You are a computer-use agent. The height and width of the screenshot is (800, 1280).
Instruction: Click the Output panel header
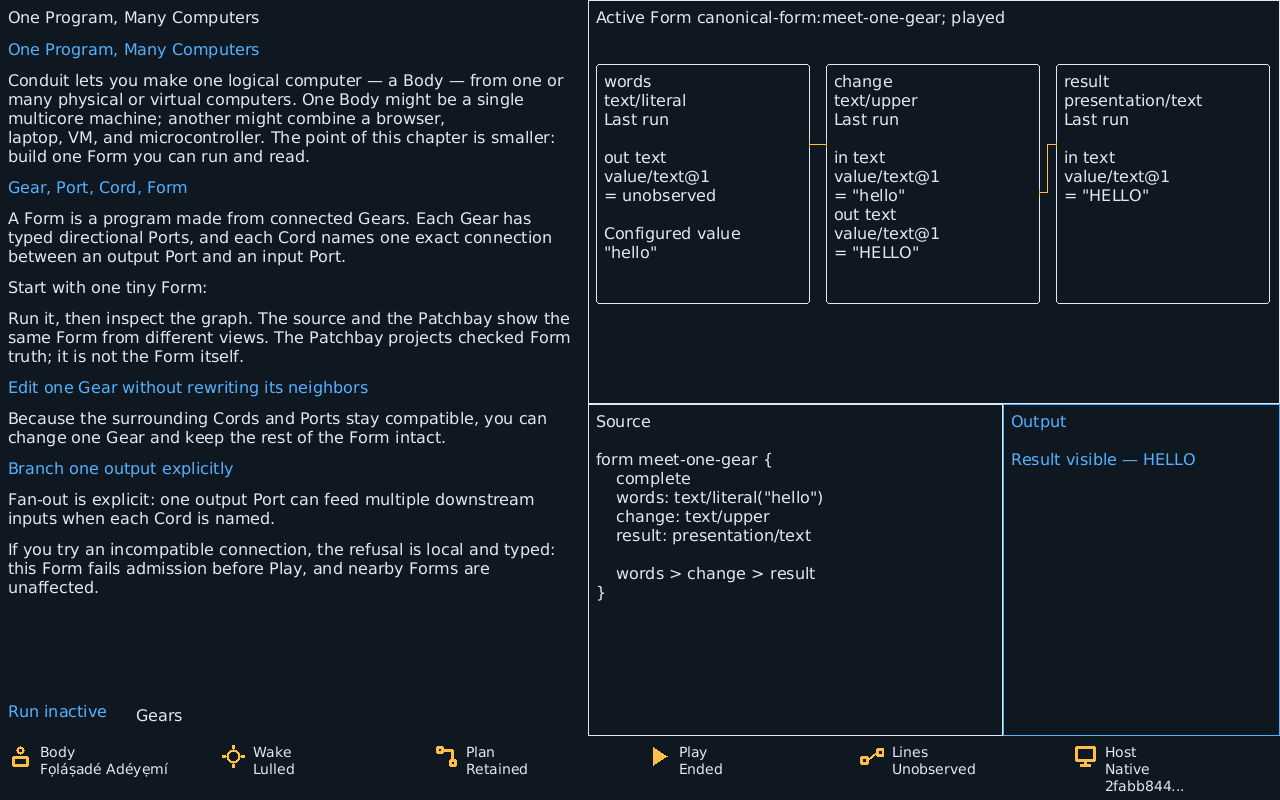(x=1038, y=422)
